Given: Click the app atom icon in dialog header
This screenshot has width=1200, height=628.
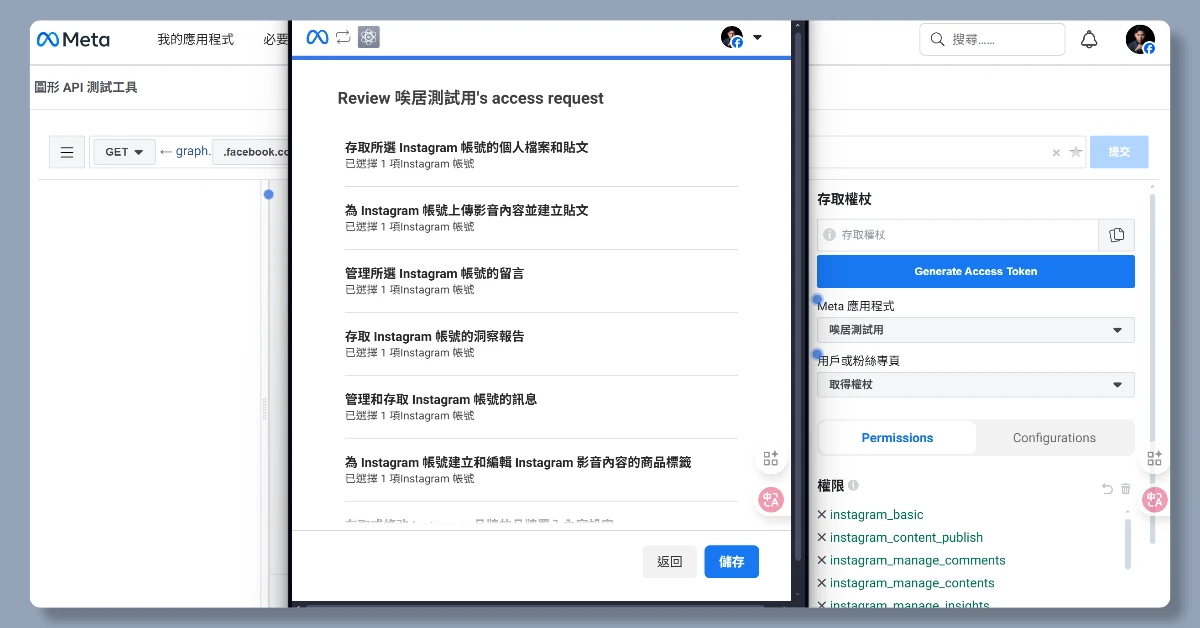Looking at the screenshot, I should (x=369, y=37).
